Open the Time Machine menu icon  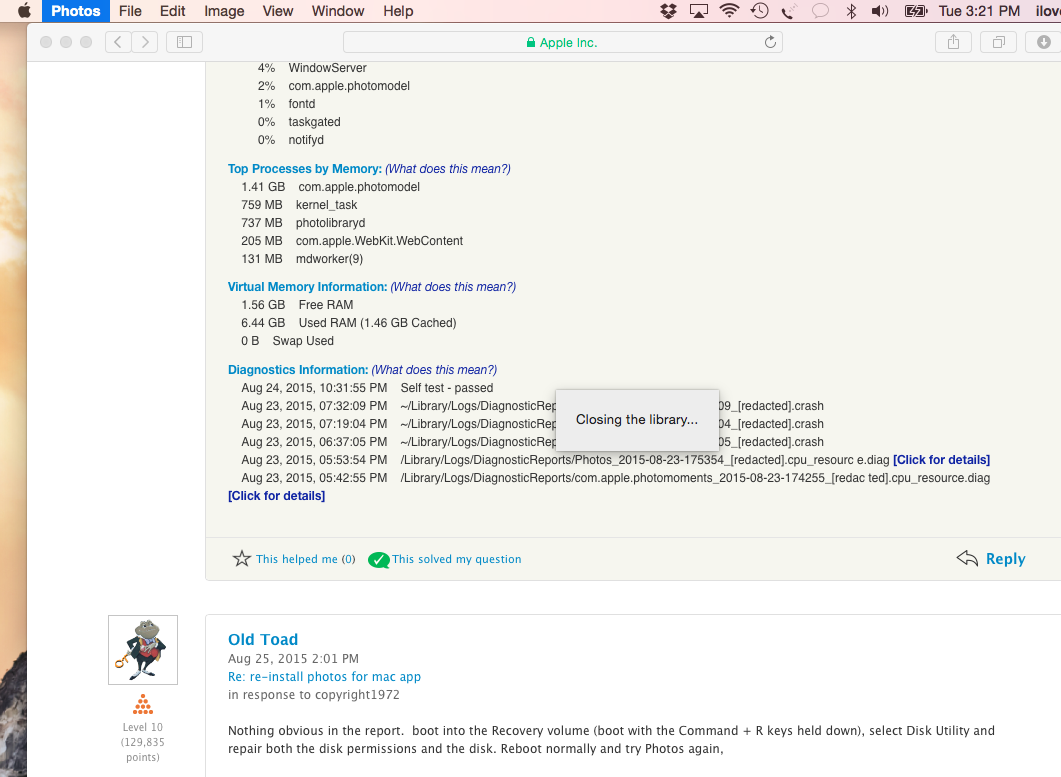[x=760, y=11]
